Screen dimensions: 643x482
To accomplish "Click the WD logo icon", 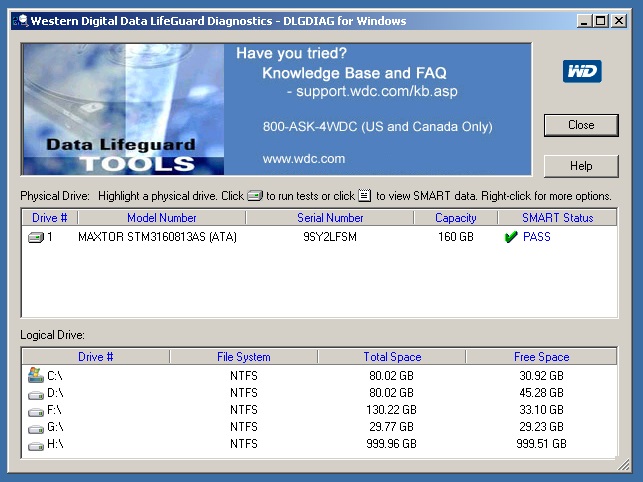I will 582,71.
